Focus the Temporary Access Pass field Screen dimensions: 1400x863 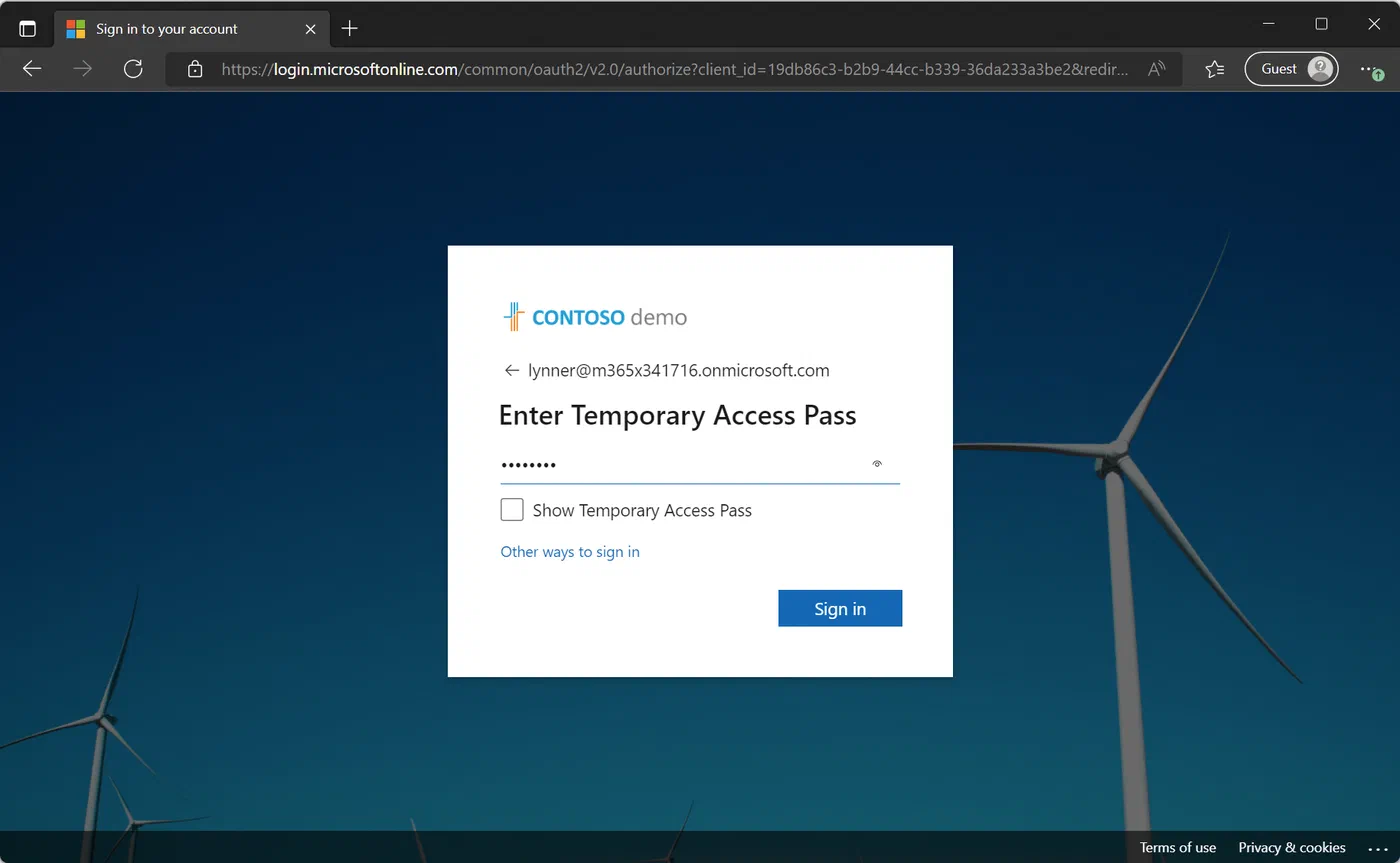pyautogui.click(x=700, y=465)
